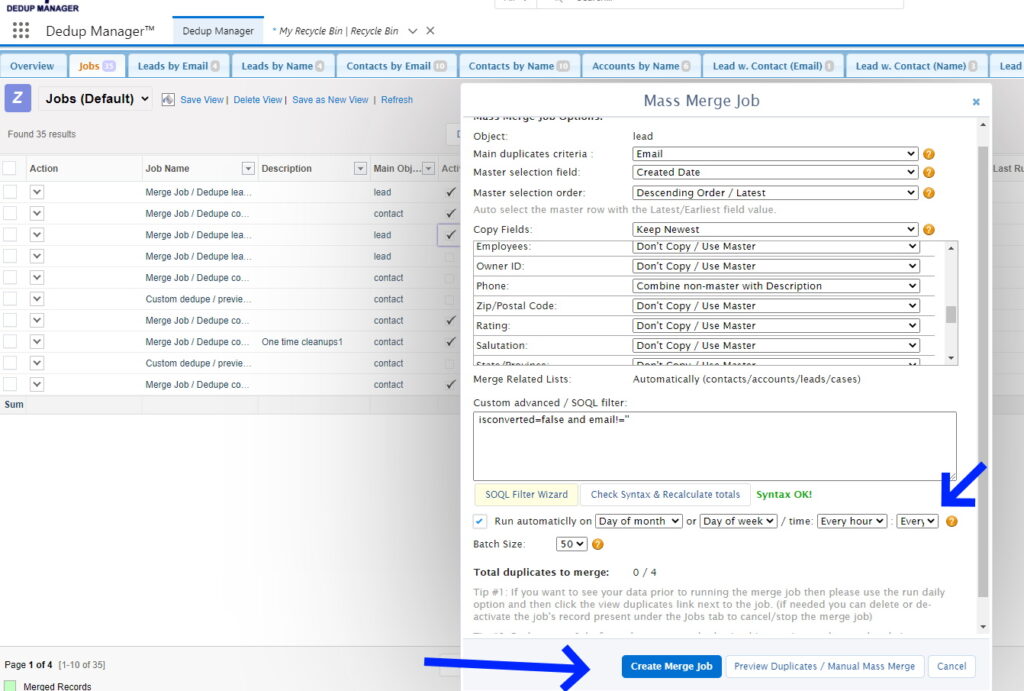Viewport: 1024px width, 691px height.
Task: Click the chart icon beside Save View
Action: pyautogui.click(x=168, y=100)
